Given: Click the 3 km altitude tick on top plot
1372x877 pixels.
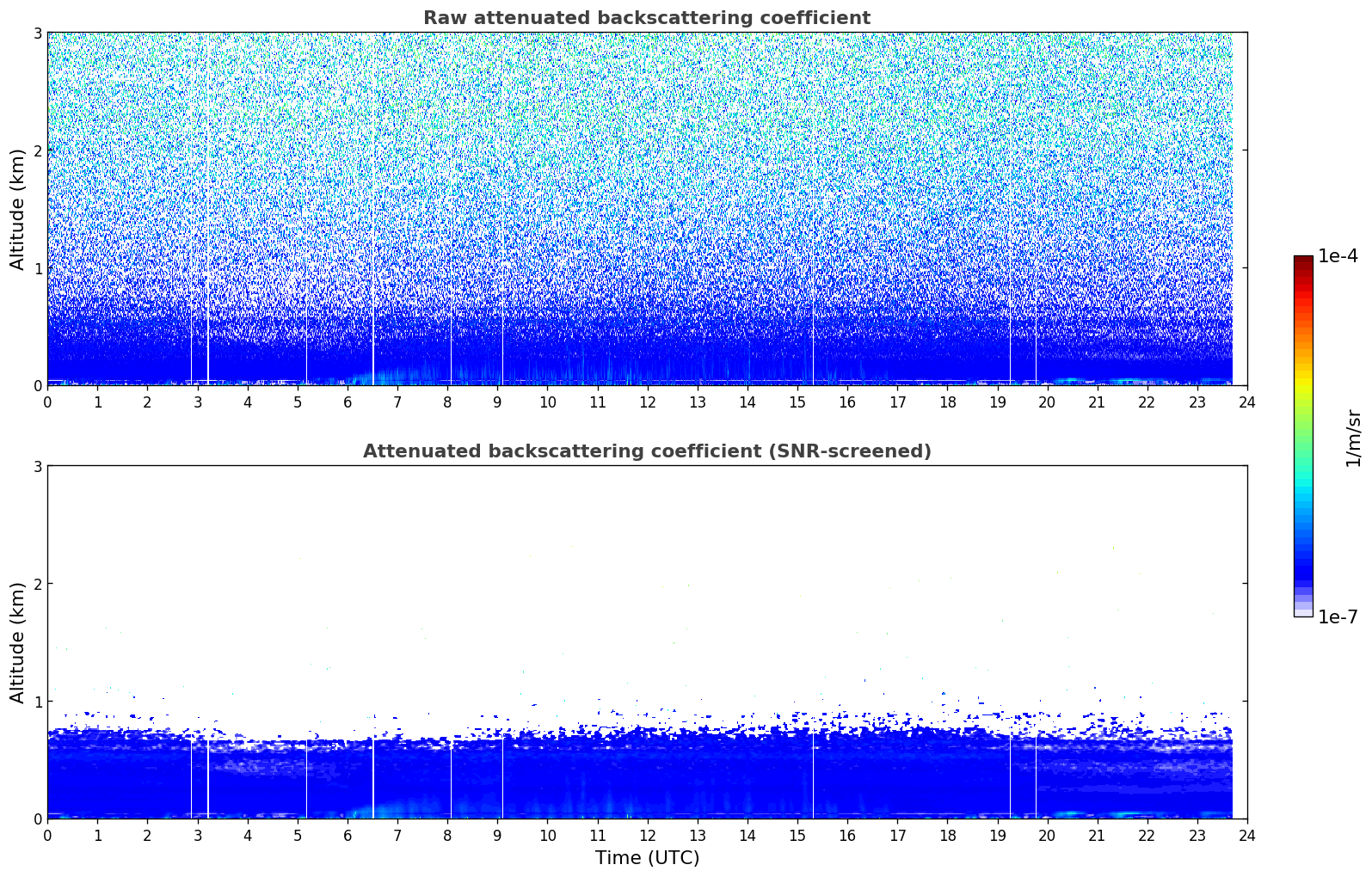Looking at the screenshot, I should 37,33.
